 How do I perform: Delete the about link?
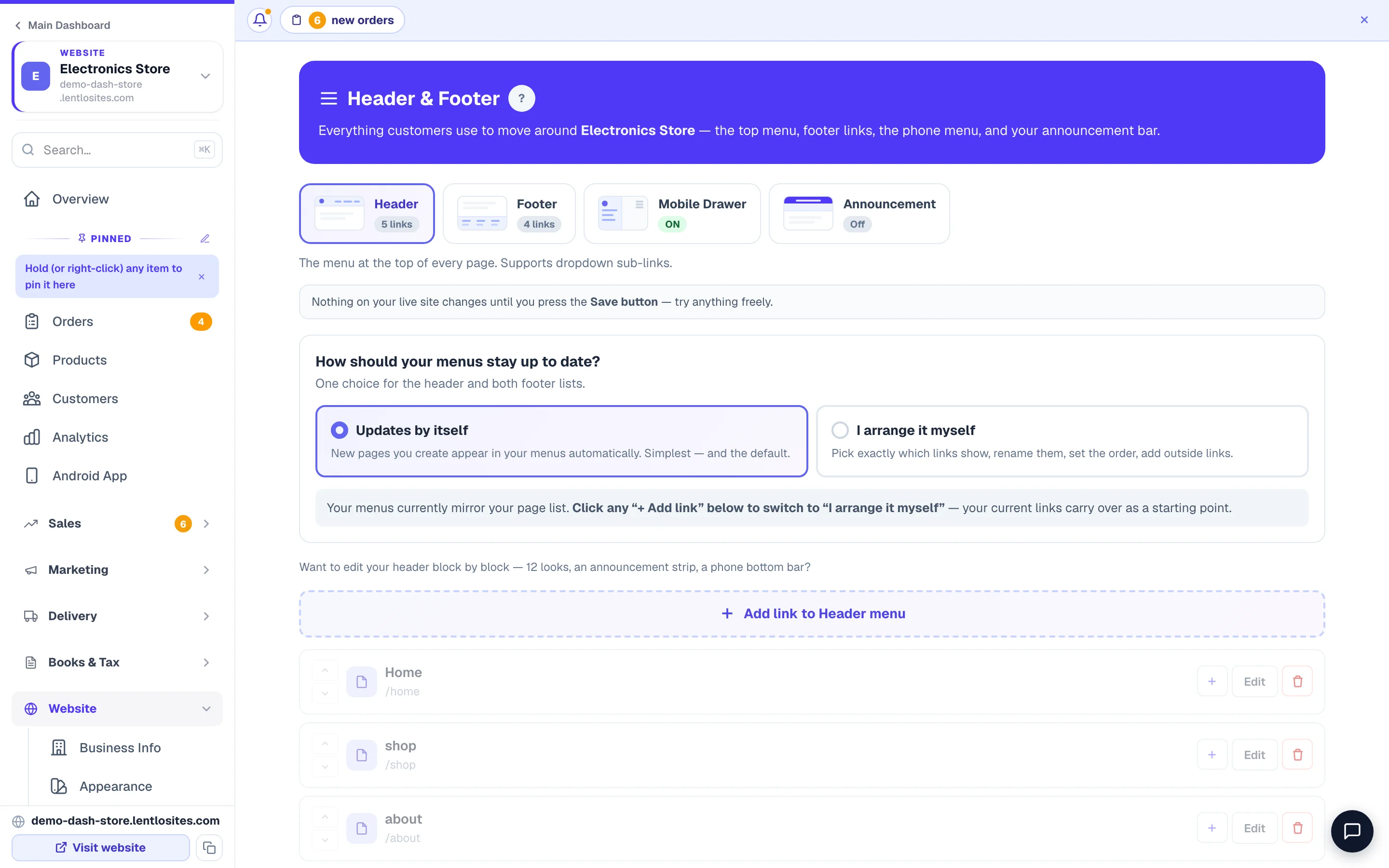pos(1298,828)
